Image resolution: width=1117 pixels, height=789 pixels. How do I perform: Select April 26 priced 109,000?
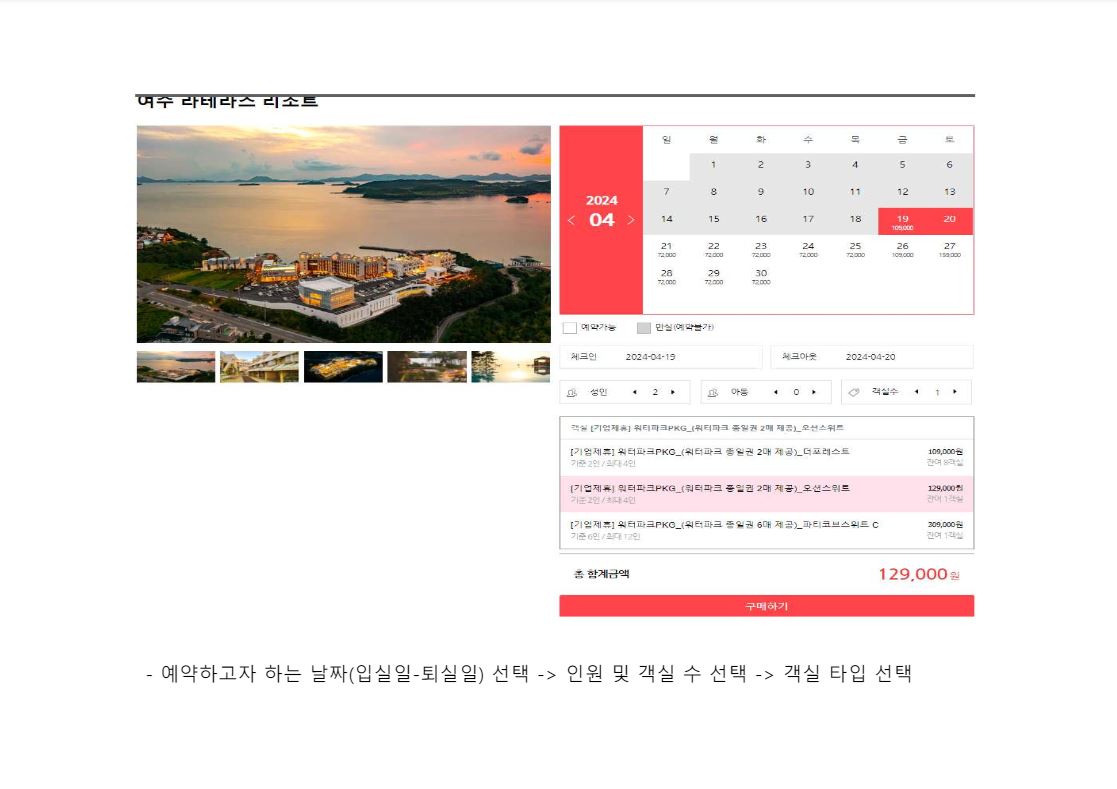click(902, 249)
